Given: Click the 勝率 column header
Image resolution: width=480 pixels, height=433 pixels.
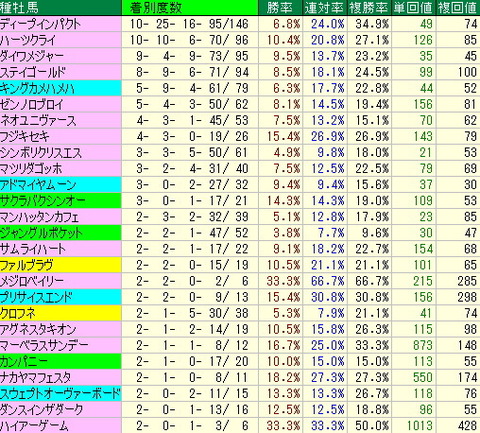Looking at the screenshot, I should [x=279, y=8].
